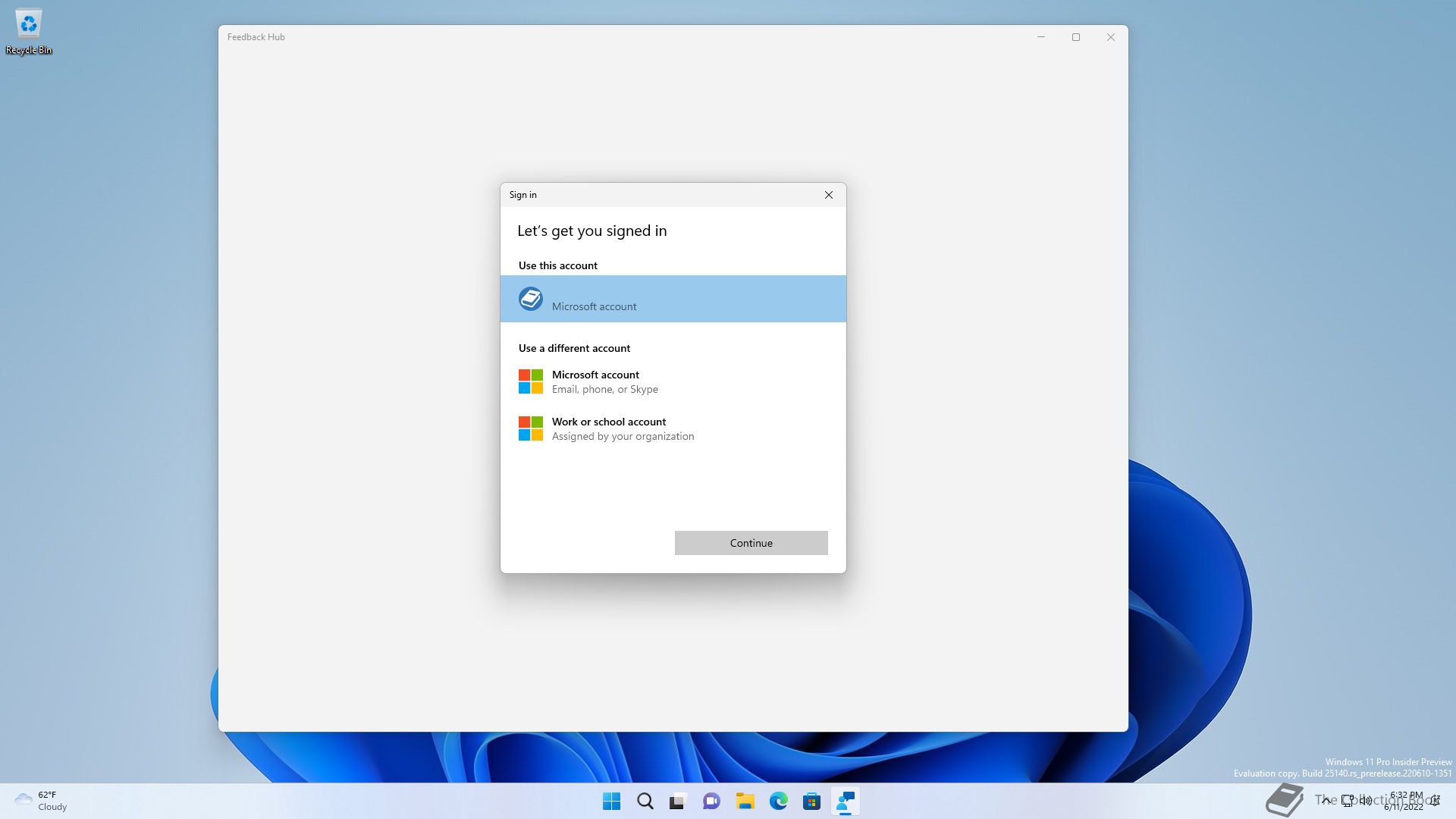Choose Microsoft account with Email, phone, or Skype
The width and height of the screenshot is (1456, 819).
673,381
